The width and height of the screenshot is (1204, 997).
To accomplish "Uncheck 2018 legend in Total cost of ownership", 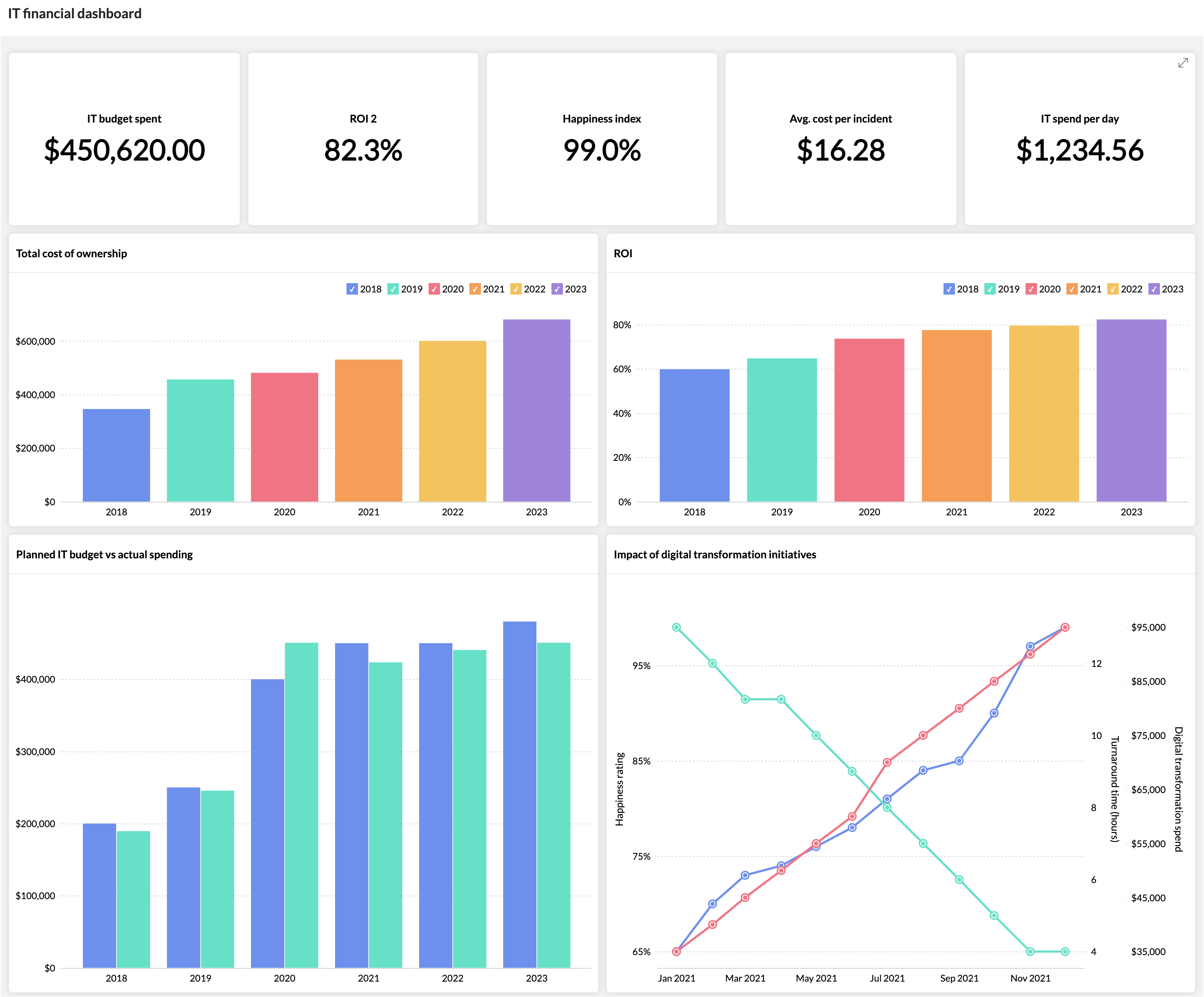I will 352,289.
